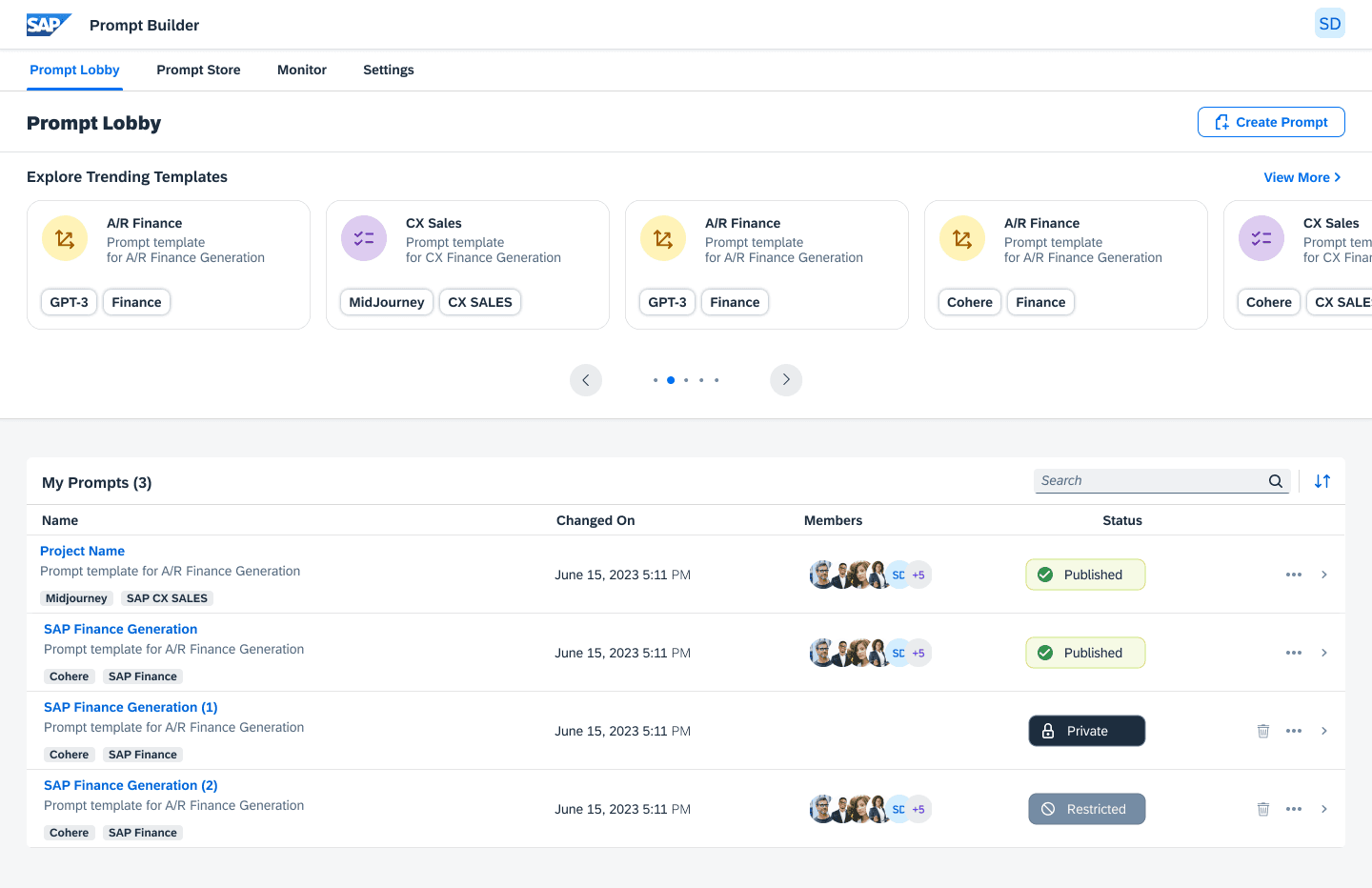This screenshot has width=1372, height=888.
Task: Open more actions for SAP Finance Generation (2)
Action: 1294,809
